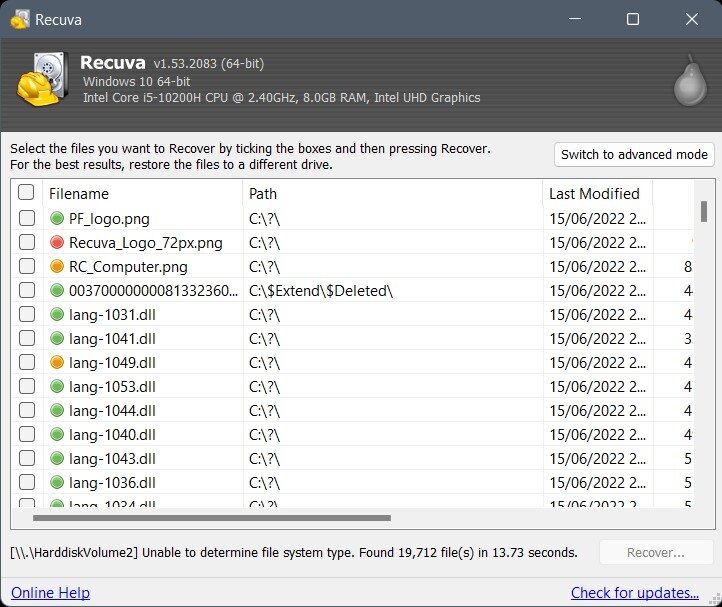Tick the select-all checkbox in header

click(x=26, y=192)
